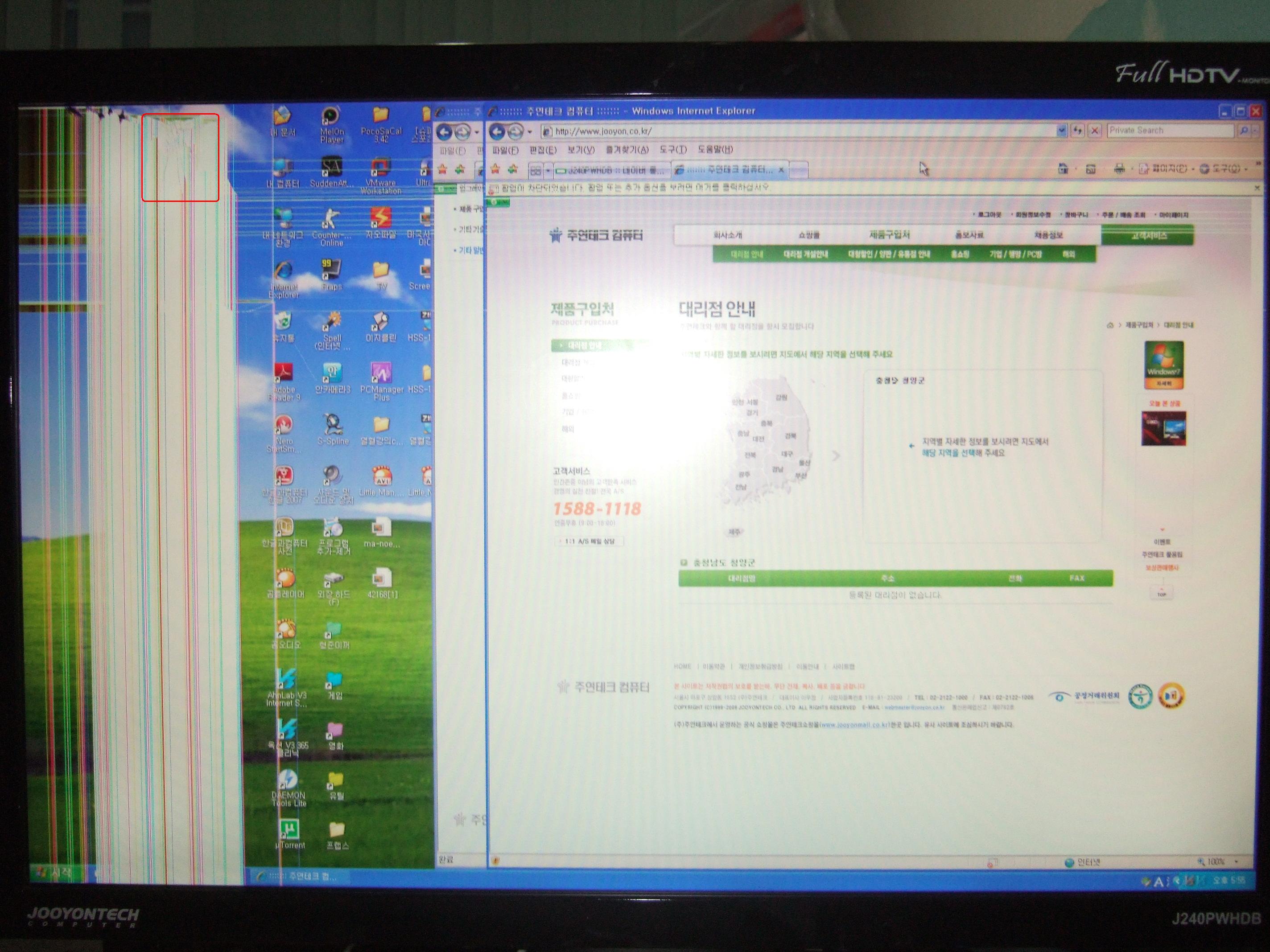Image resolution: width=1270 pixels, height=952 pixels.
Task: Open the recent pages dropdown beside forward button
Action: [529, 132]
